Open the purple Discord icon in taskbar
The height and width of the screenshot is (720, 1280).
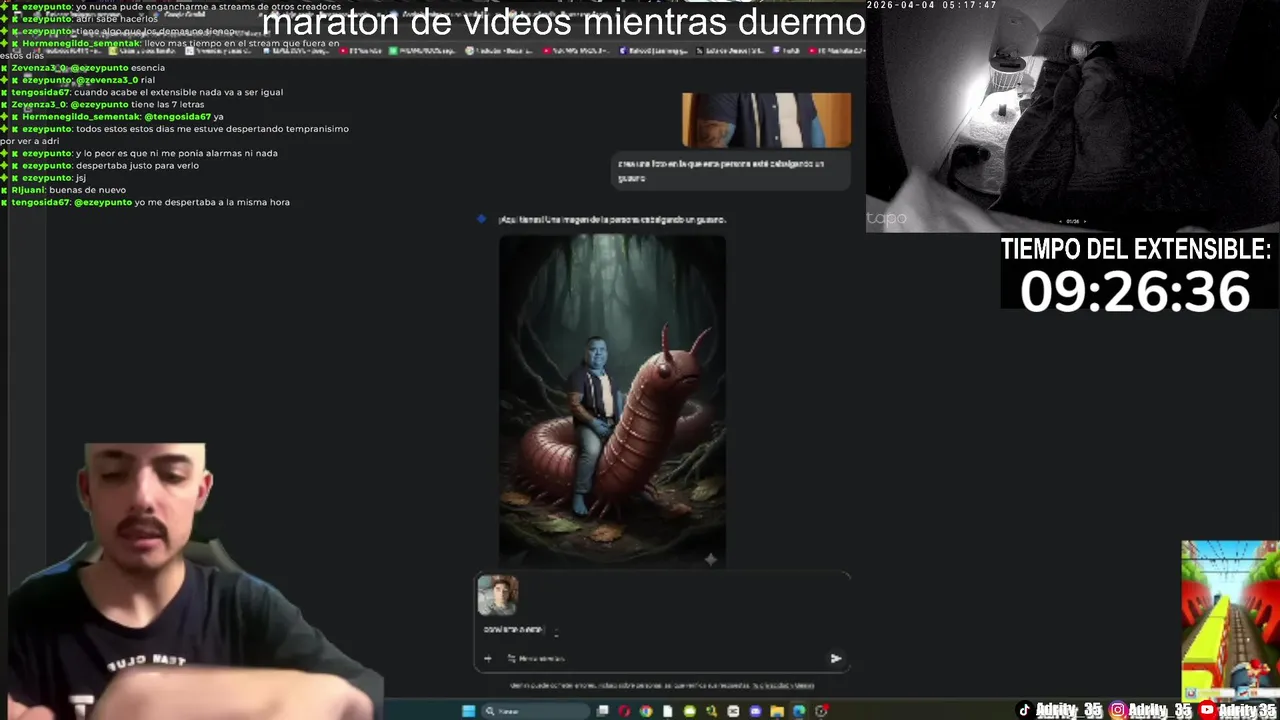pos(755,711)
